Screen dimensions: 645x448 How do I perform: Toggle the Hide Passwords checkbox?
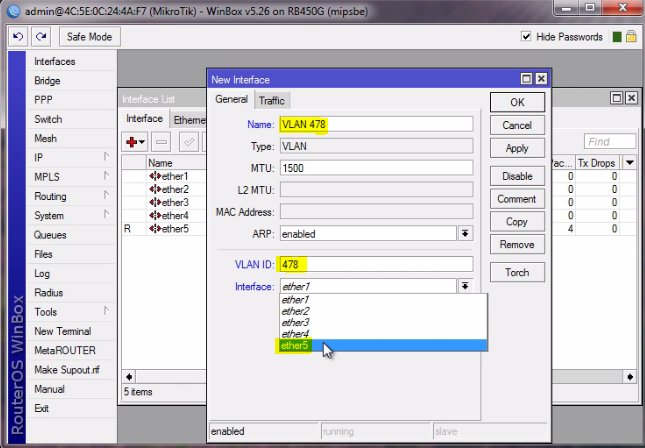pos(526,37)
